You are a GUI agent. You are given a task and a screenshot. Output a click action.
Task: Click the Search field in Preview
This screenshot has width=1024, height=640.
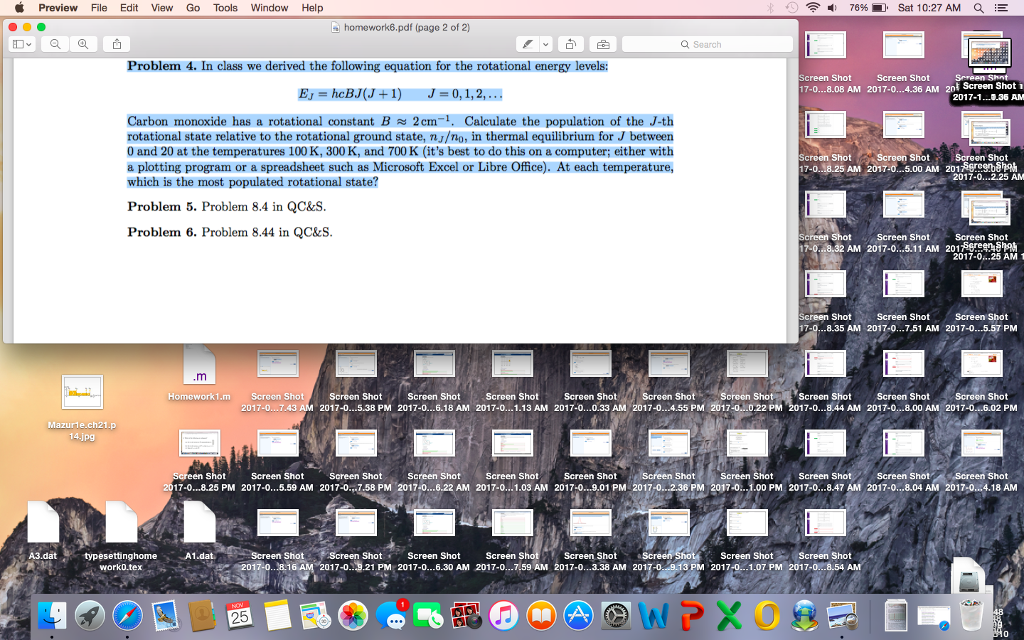click(706, 45)
